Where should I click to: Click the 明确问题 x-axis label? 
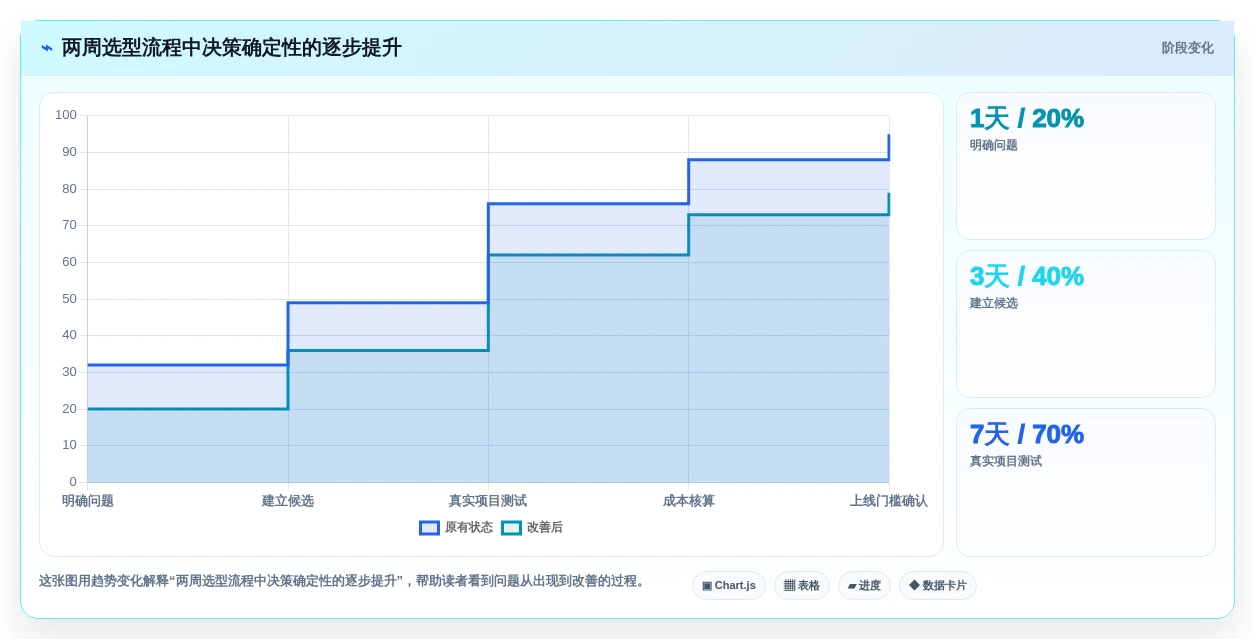[x=88, y=501]
